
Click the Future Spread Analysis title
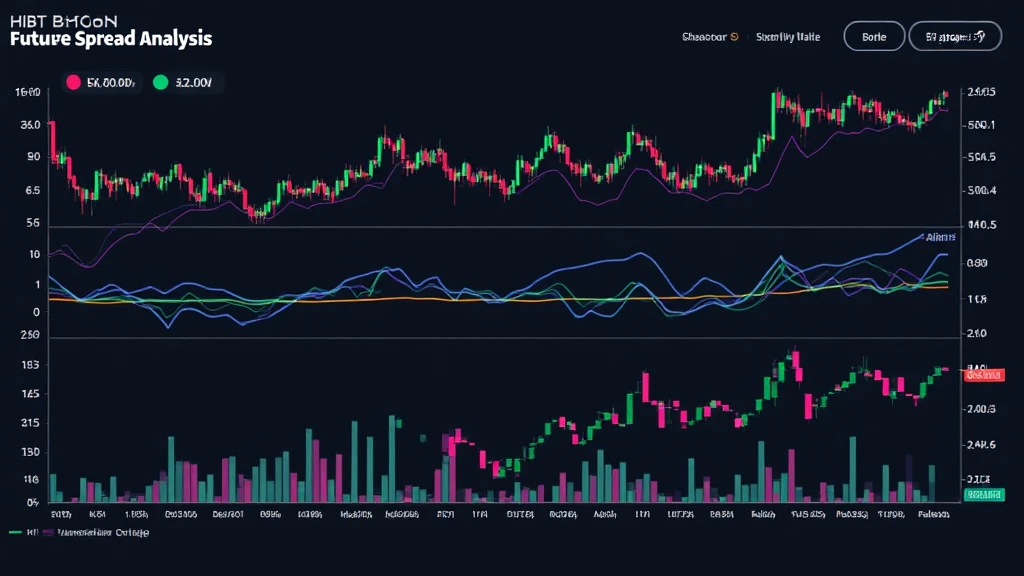click(109, 39)
